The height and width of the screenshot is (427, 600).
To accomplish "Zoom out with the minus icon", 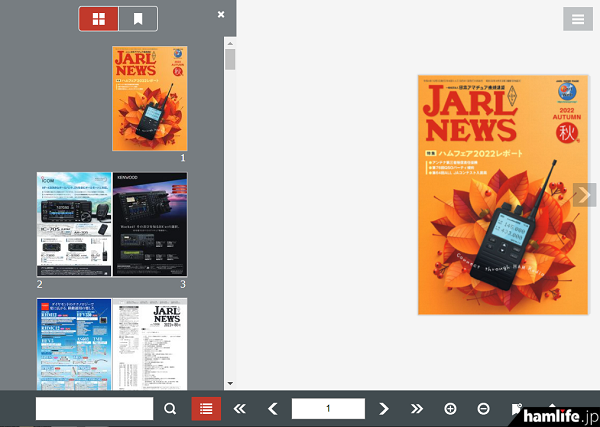I will (483, 408).
